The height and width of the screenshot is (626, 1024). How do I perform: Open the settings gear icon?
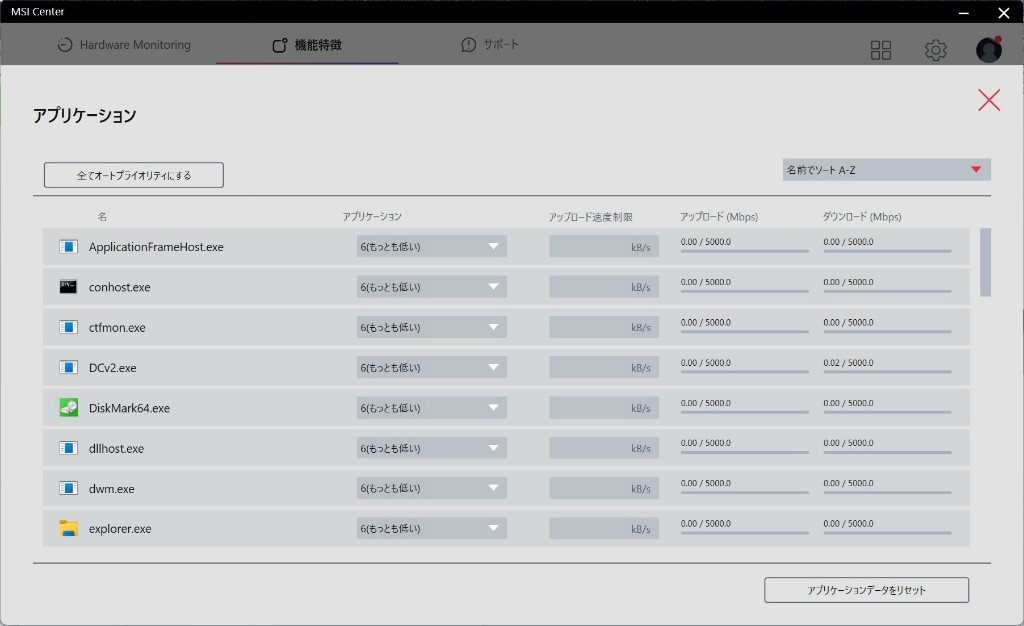coord(935,50)
